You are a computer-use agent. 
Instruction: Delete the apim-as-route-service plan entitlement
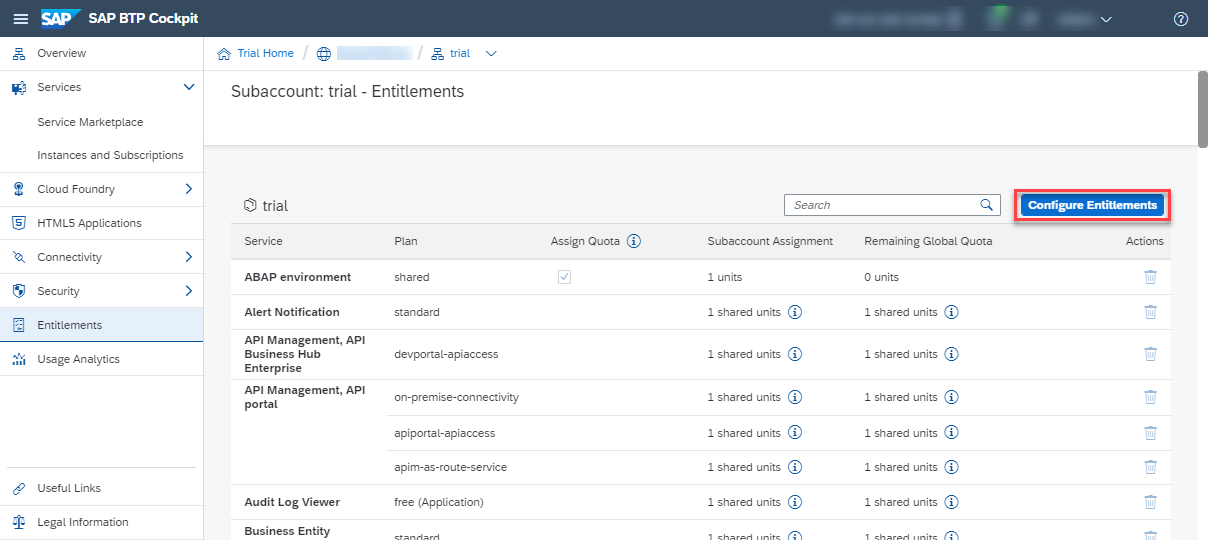(1150, 467)
